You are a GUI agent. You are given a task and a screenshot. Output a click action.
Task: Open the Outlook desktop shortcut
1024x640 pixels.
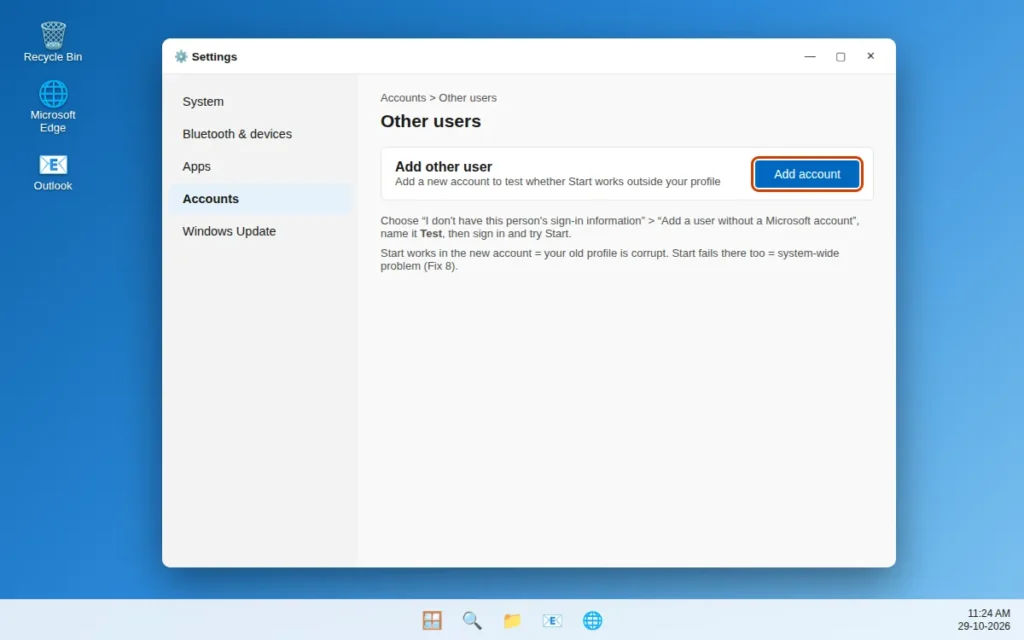53,172
